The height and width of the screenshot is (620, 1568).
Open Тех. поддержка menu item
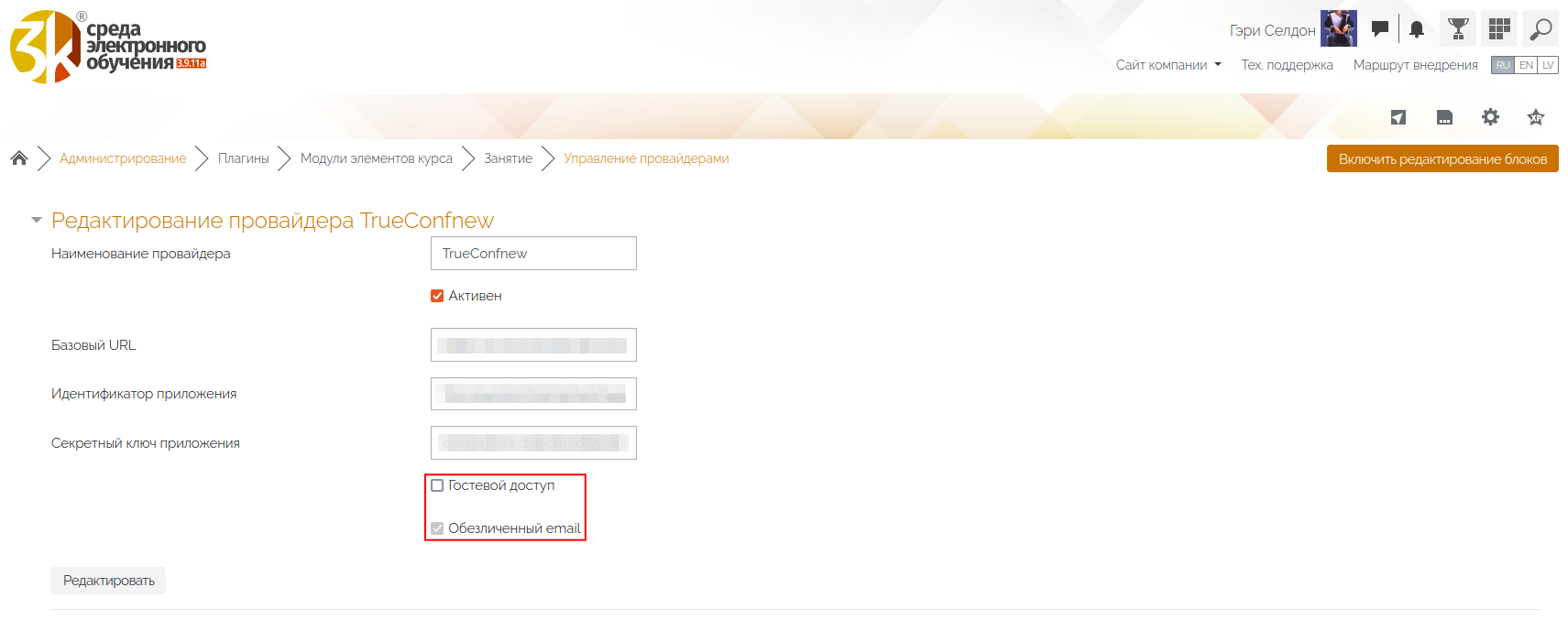1287,65
